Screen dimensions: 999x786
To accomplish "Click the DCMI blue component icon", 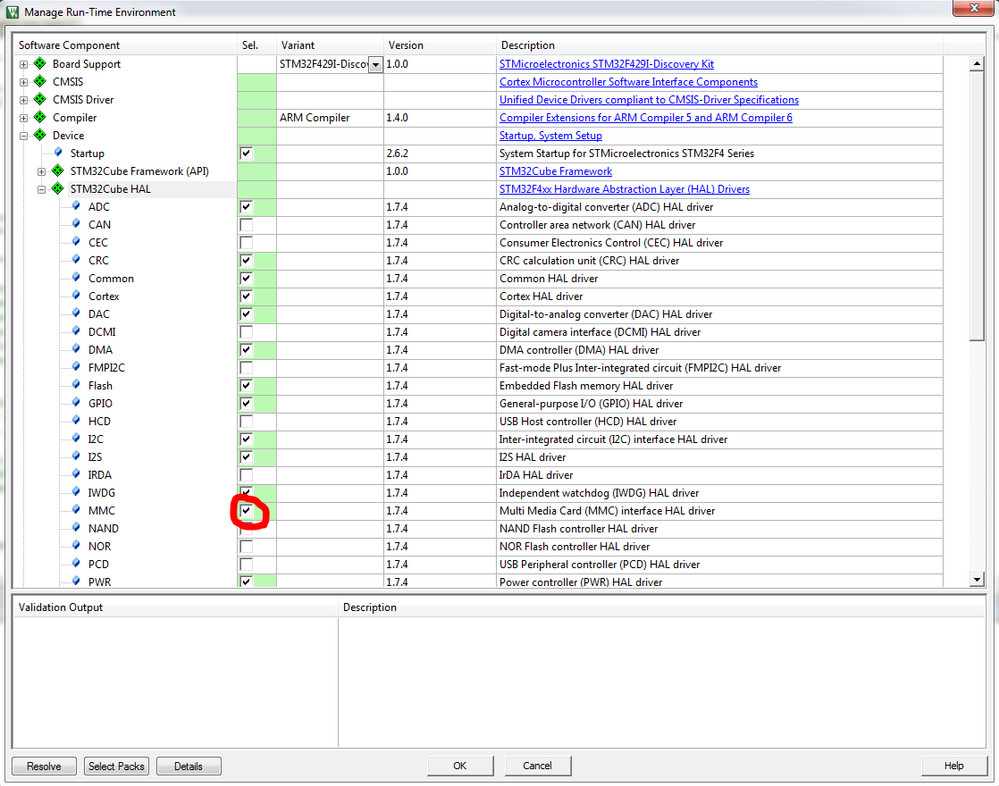I will [x=76, y=331].
